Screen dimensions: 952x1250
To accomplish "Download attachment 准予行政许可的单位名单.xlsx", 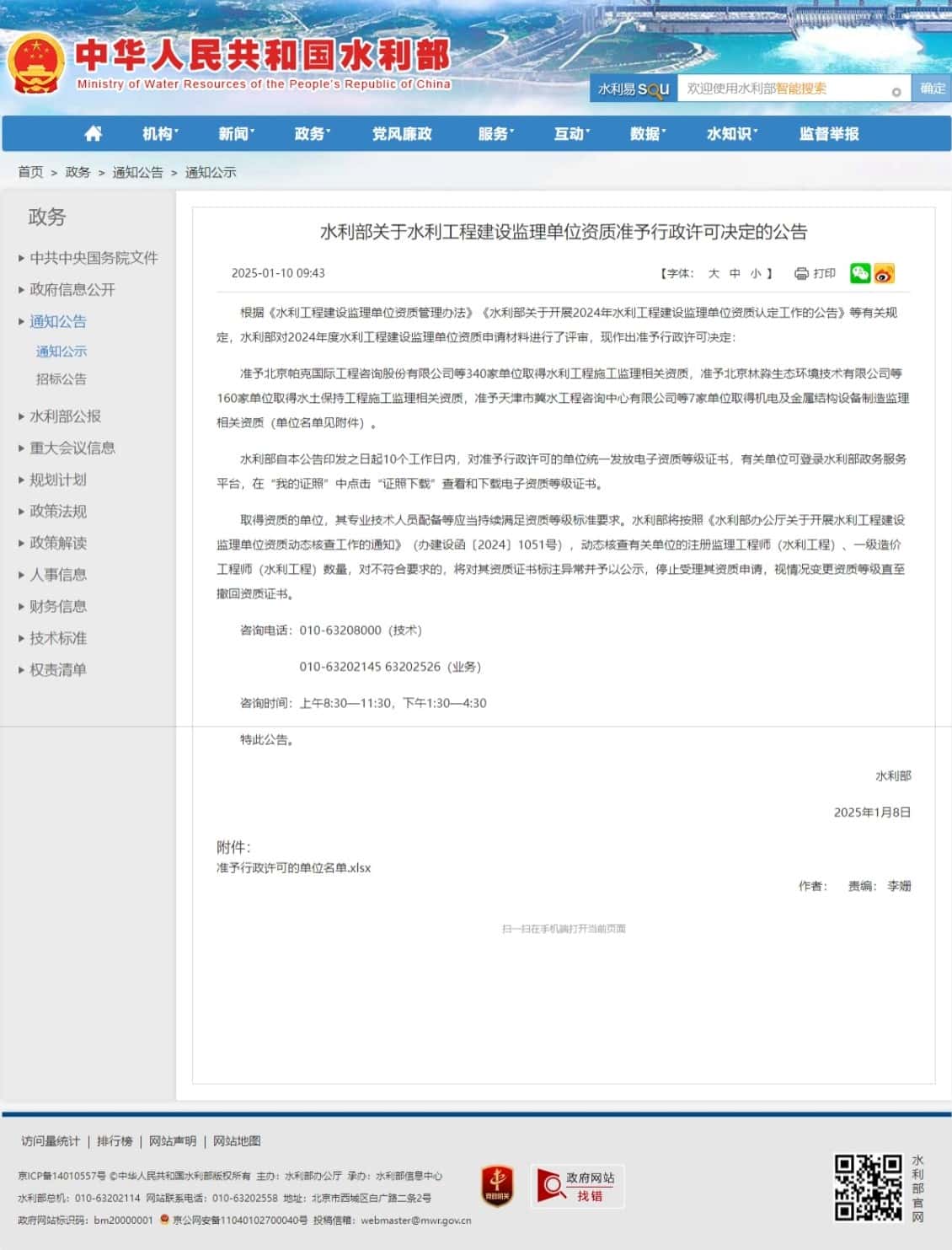I will [x=293, y=867].
